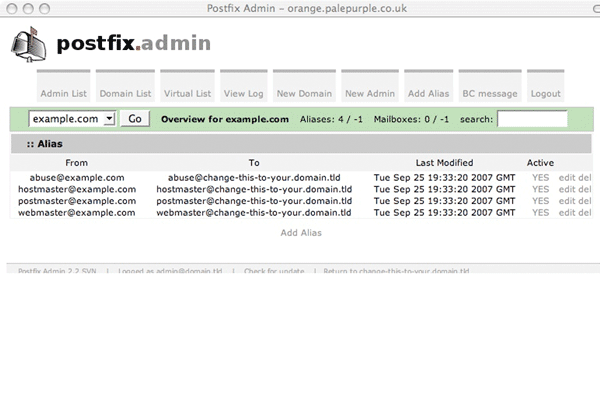Open the View Log tab

tap(243, 93)
